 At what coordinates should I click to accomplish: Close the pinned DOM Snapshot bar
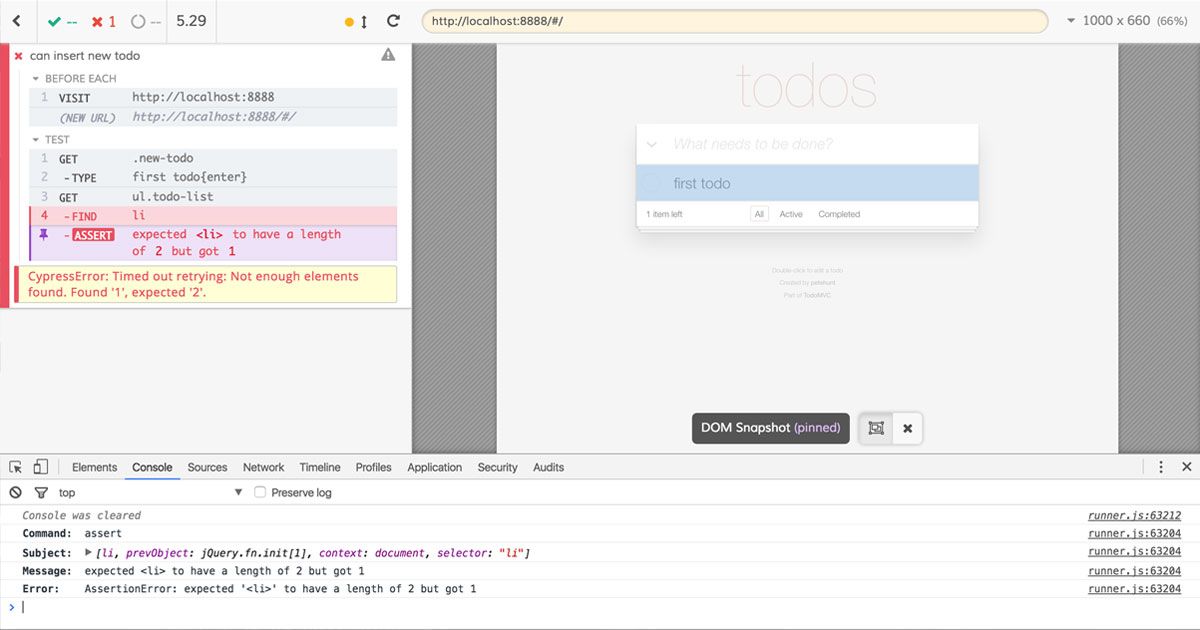pyautogui.click(x=907, y=428)
